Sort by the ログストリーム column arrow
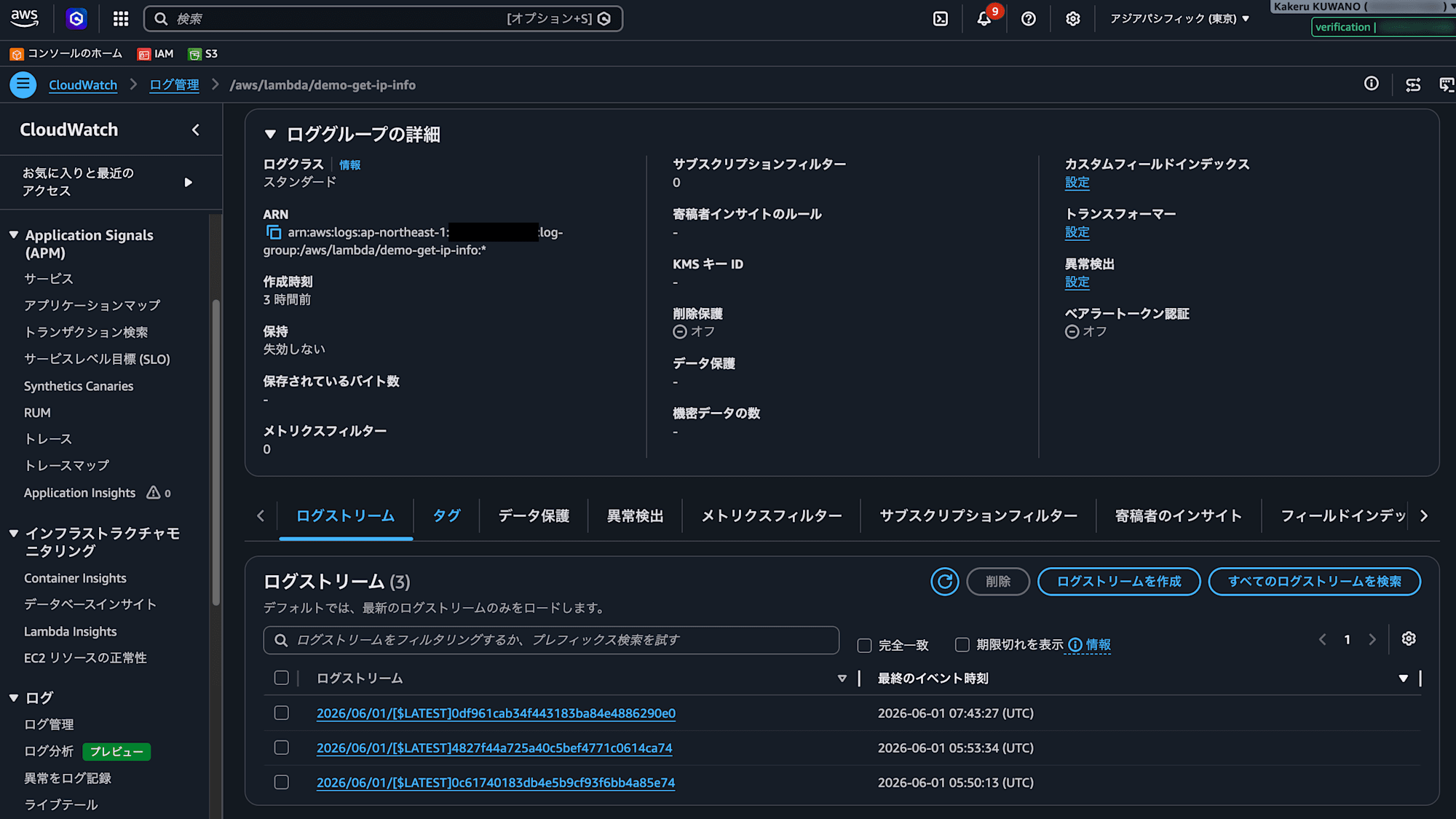1456x819 pixels. (842, 678)
